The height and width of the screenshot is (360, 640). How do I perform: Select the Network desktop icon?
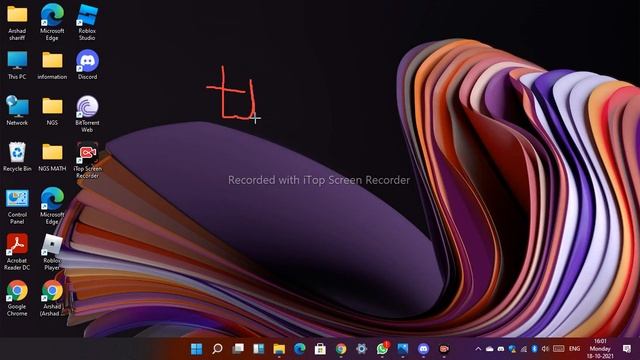[17, 110]
